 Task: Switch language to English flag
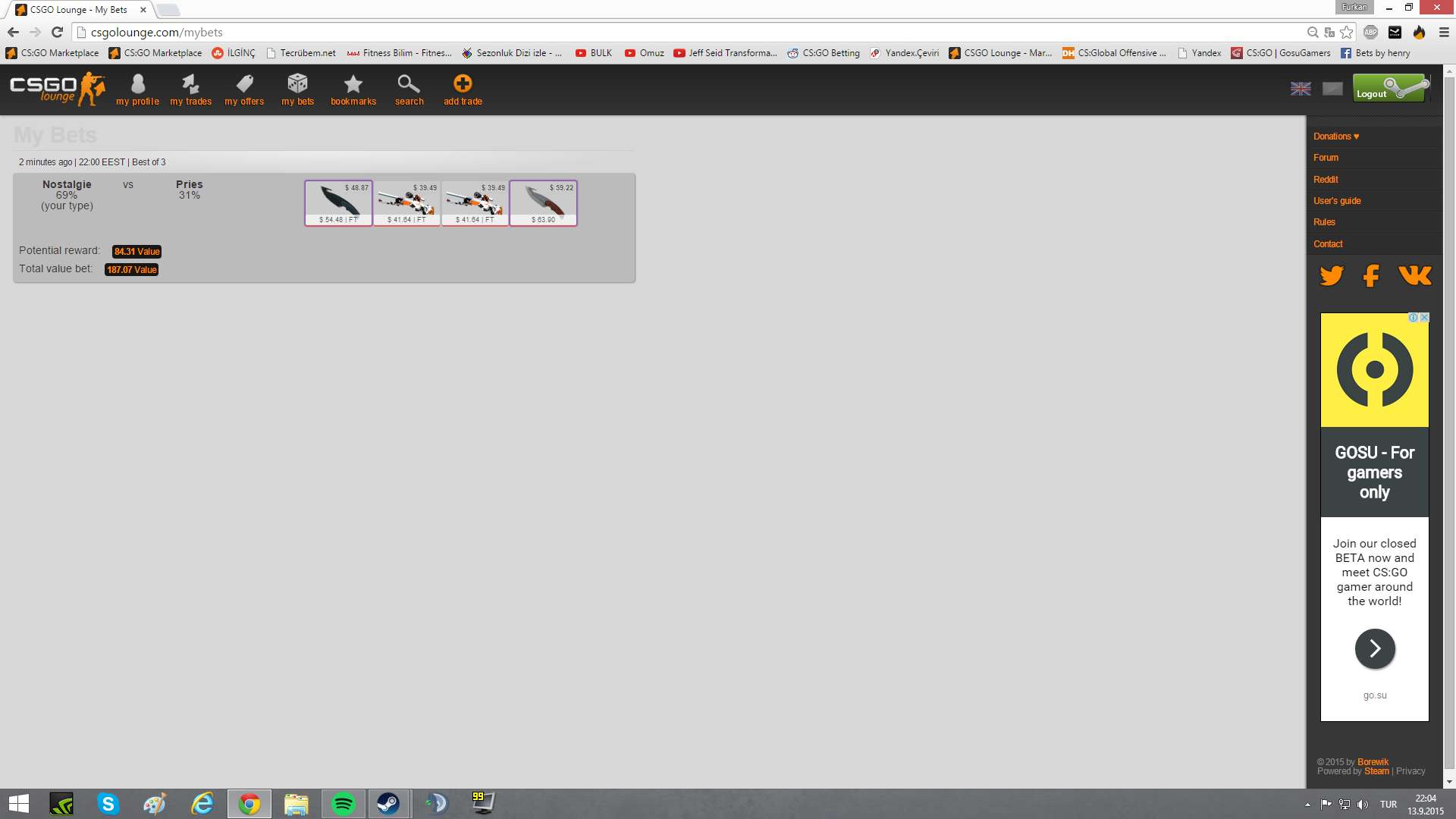(x=1301, y=89)
